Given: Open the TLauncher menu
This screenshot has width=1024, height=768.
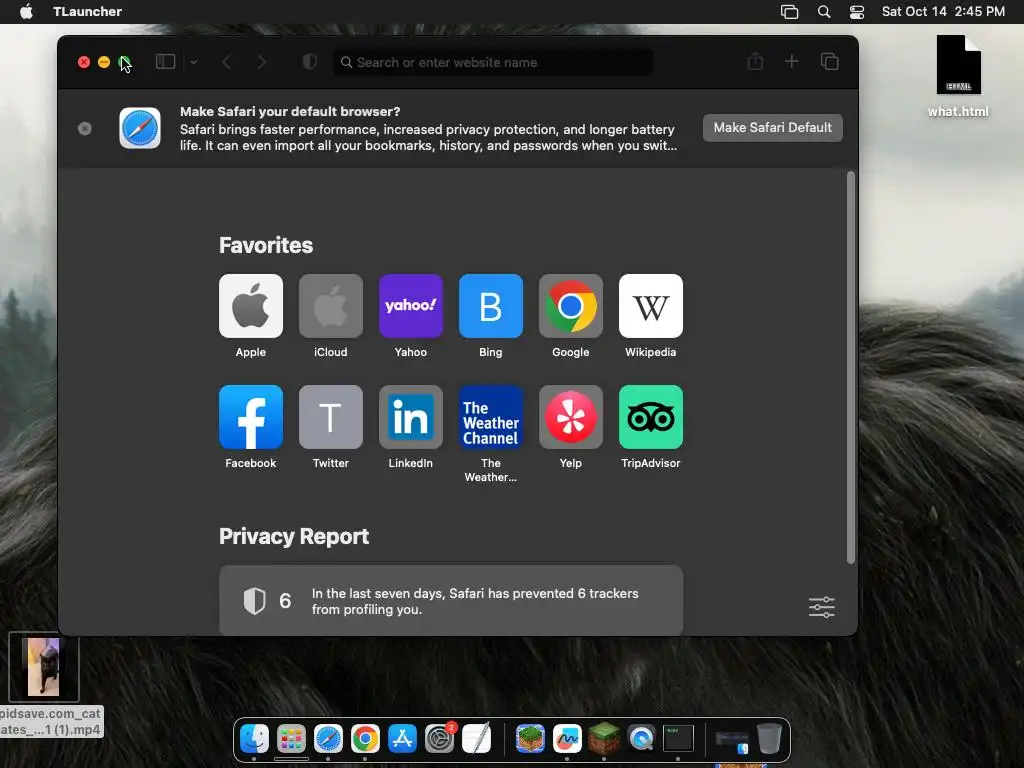Looking at the screenshot, I should coord(88,11).
